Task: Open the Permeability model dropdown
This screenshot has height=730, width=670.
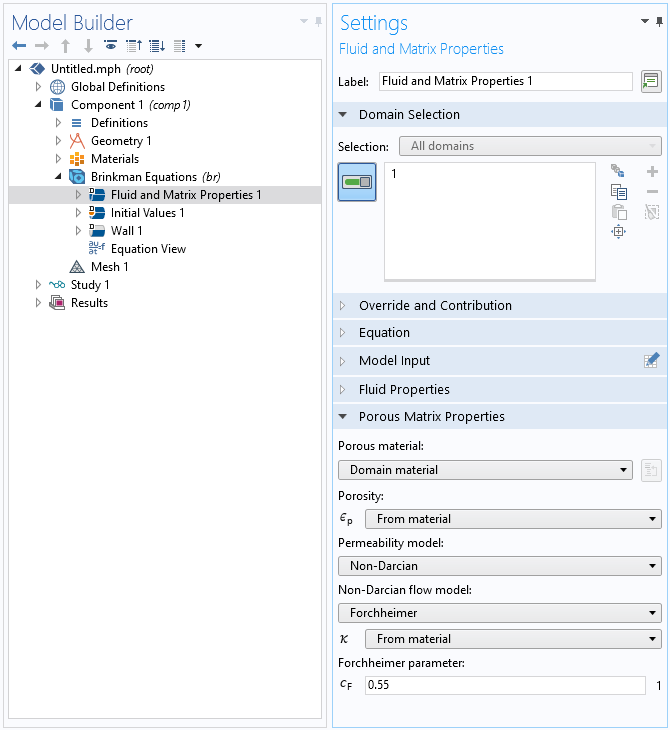Action: 499,566
